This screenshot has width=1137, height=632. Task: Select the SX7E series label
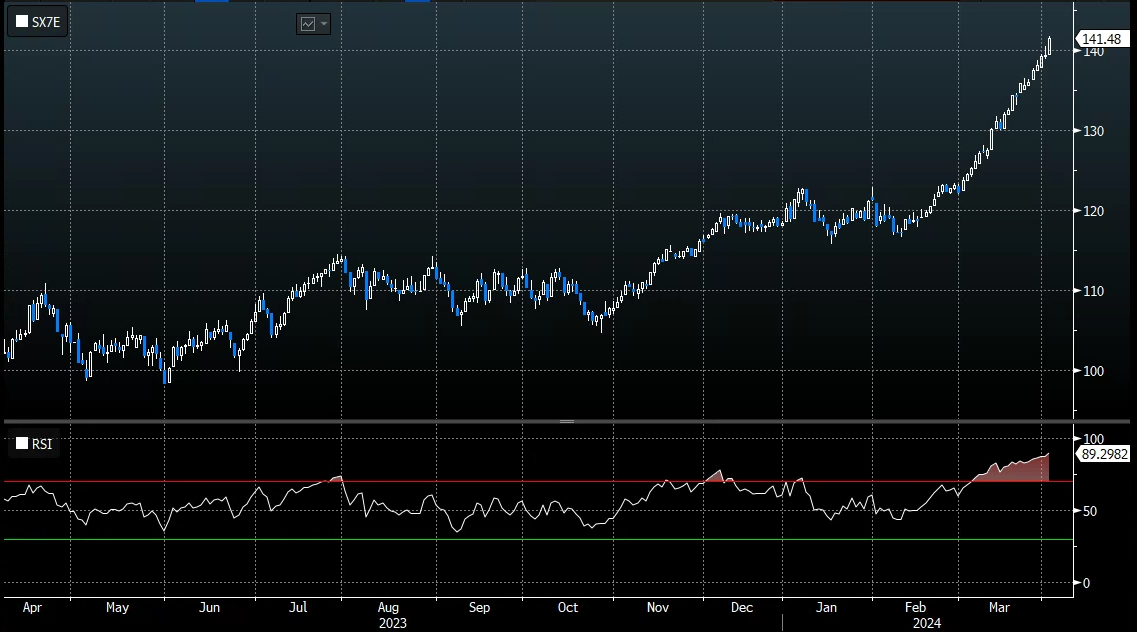tap(46, 22)
